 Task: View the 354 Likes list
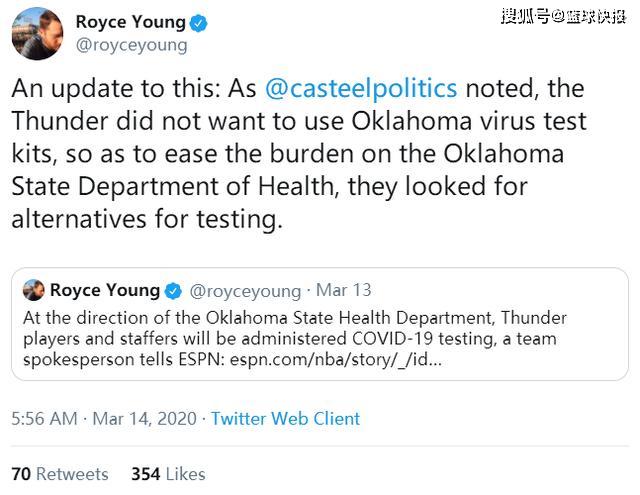[168, 474]
